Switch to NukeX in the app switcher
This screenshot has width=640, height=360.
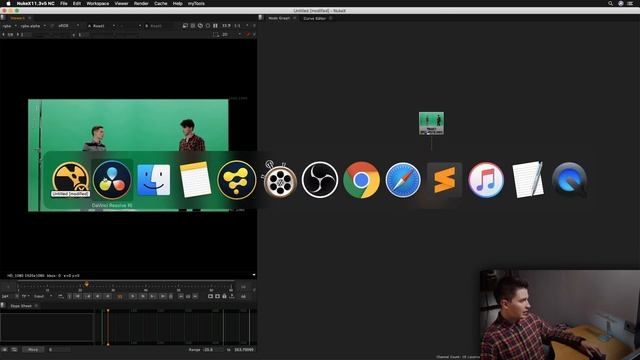[x=70, y=180]
